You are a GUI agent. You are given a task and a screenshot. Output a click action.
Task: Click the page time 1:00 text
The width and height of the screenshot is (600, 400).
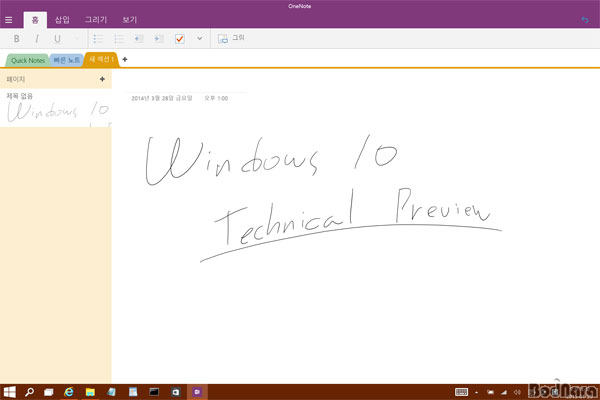(216, 98)
